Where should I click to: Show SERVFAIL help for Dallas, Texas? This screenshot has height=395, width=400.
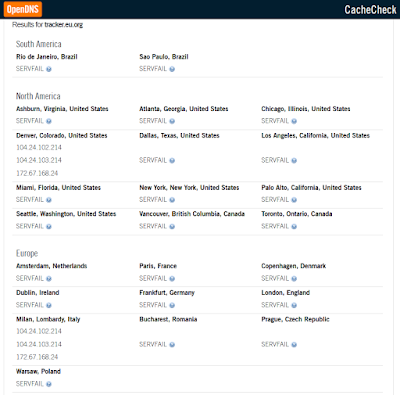(x=172, y=161)
